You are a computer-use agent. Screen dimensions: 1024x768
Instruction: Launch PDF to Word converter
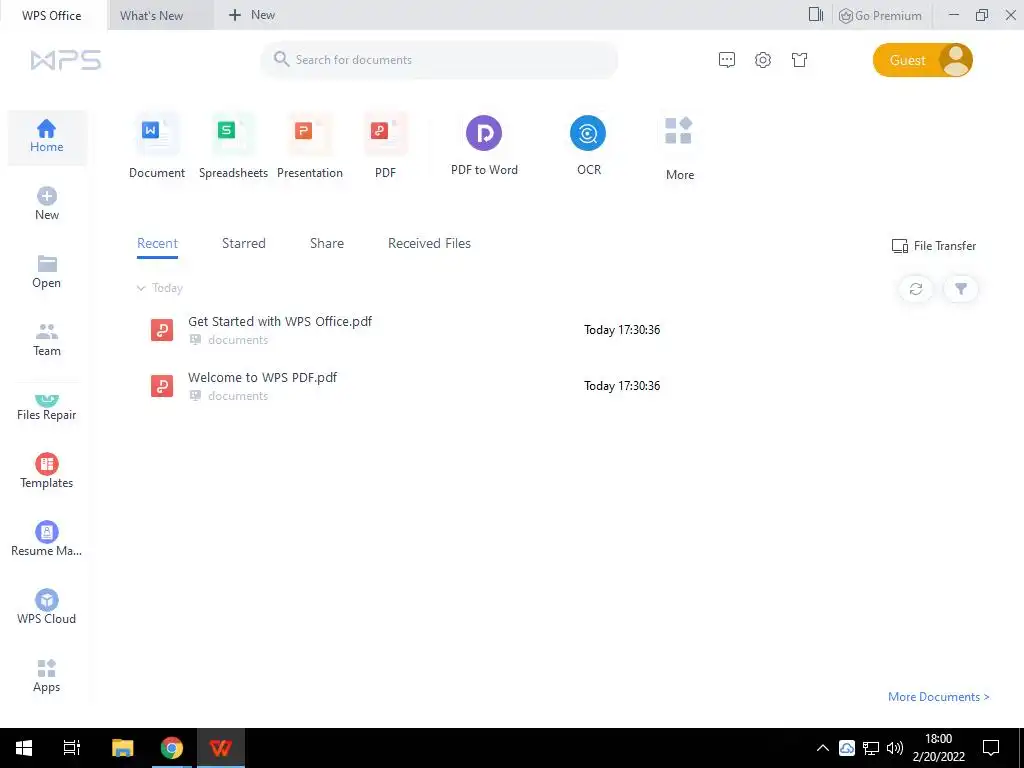coord(484,145)
